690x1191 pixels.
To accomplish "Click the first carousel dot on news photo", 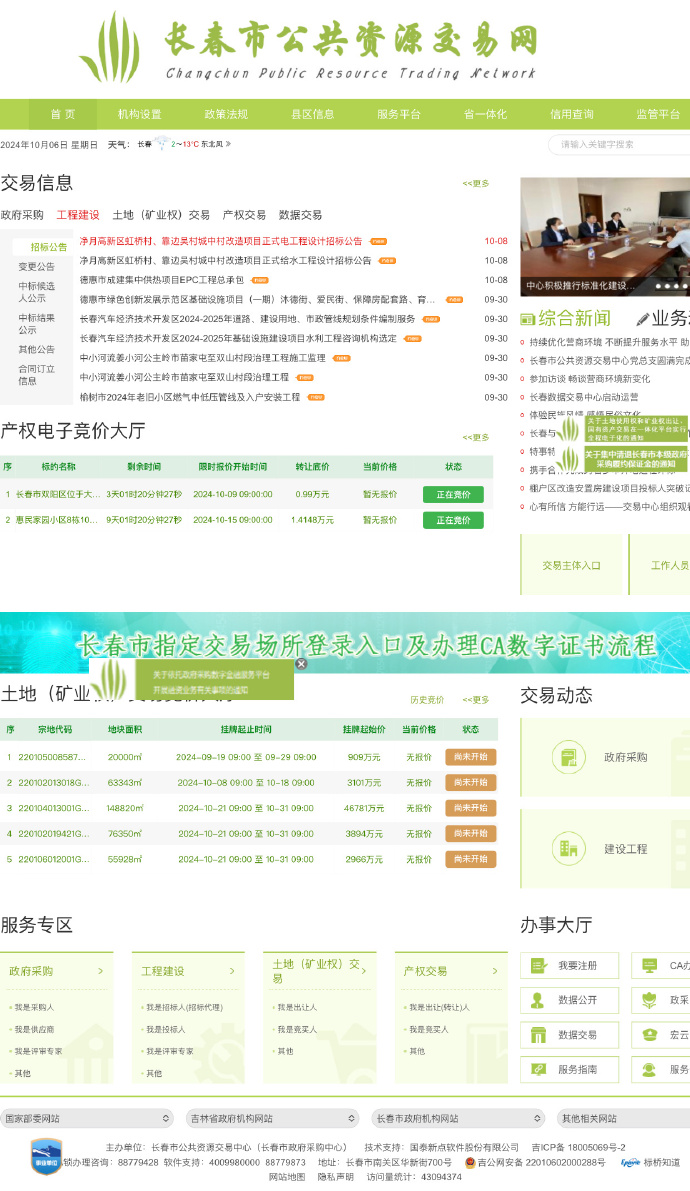I will (x=658, y=286).
